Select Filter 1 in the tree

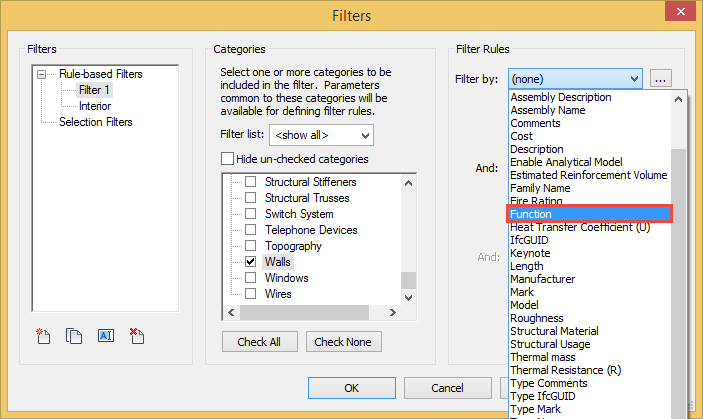point(94,90)
